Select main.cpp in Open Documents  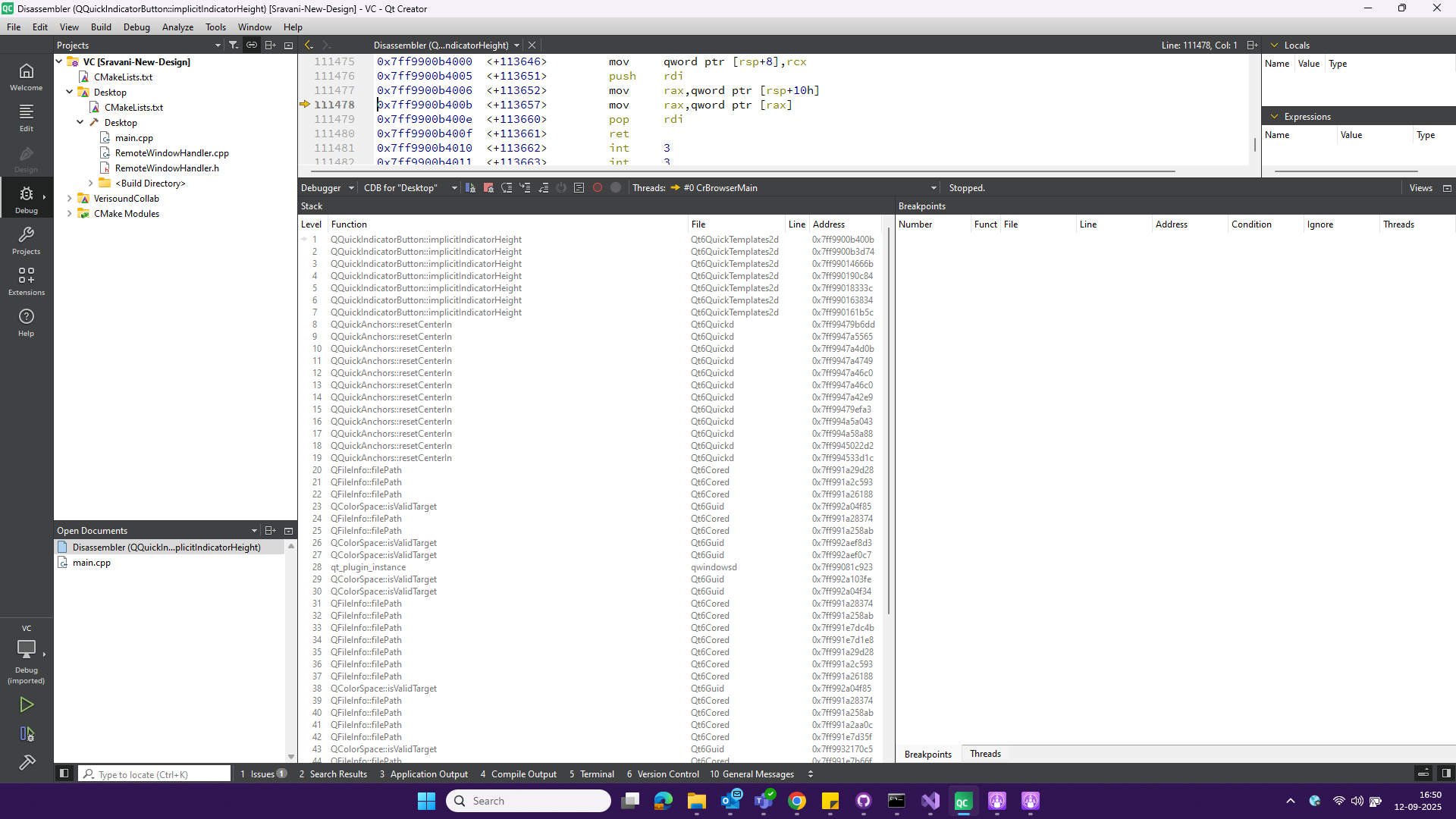click(x=91, y=562)
